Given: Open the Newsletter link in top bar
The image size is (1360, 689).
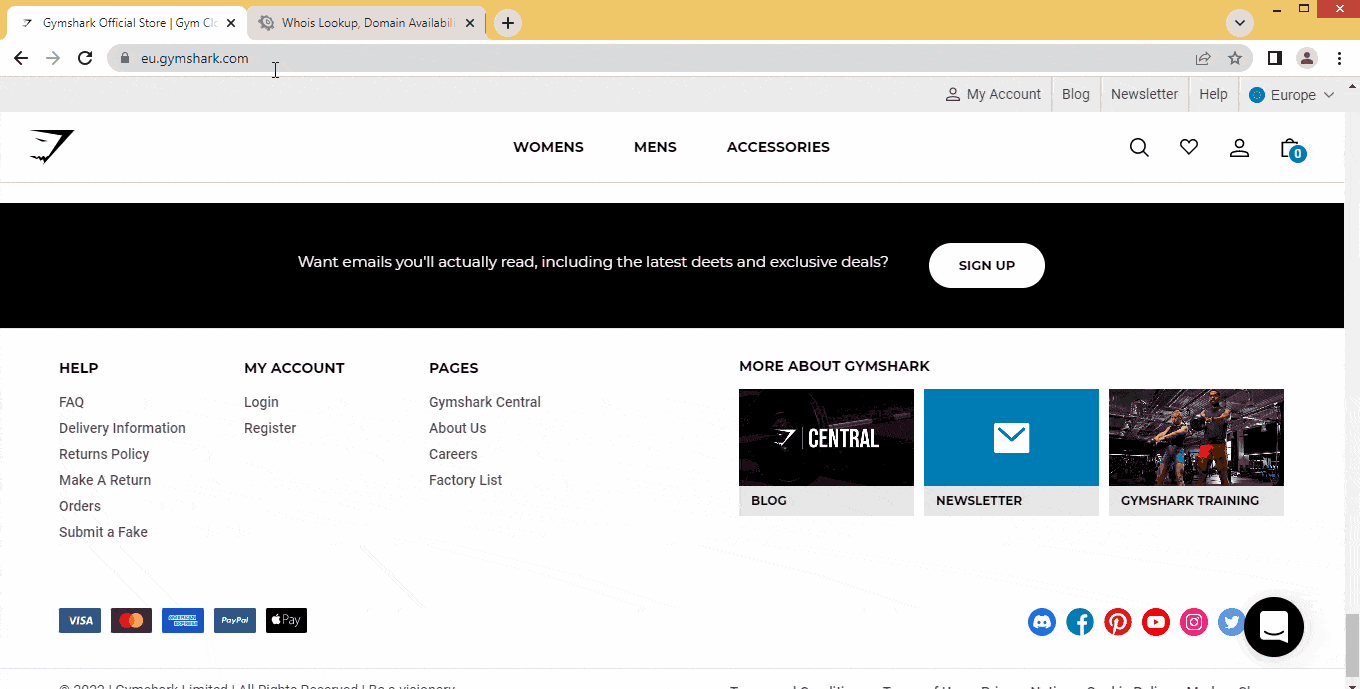Looking at the screenshot, I should (1144, 94).
